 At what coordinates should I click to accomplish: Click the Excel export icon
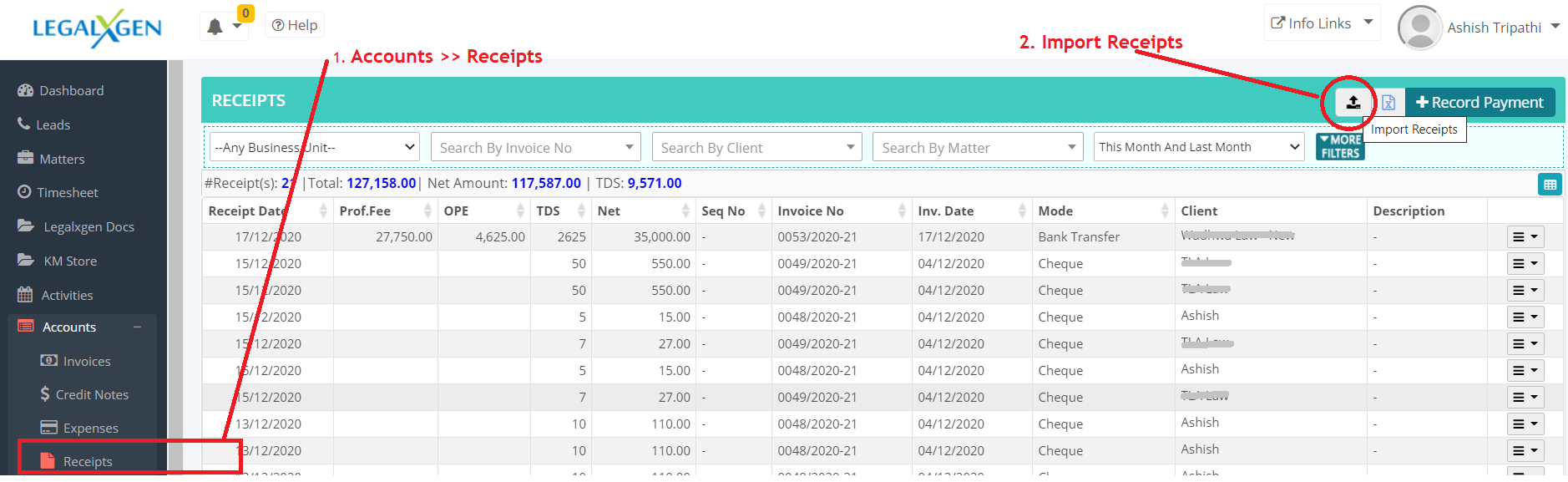(x=1388, y=102)
